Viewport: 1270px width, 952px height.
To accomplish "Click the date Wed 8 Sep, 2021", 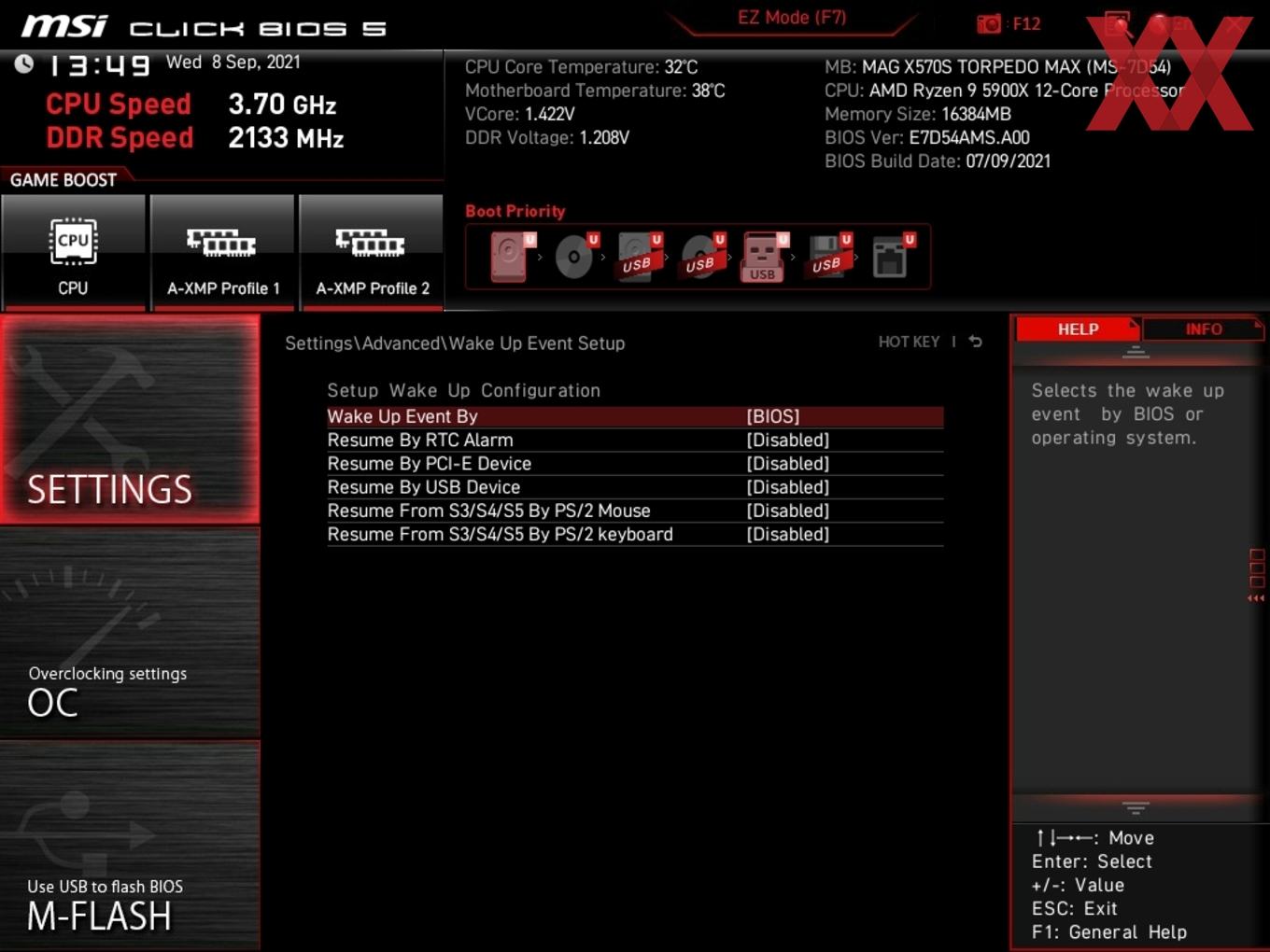I will (x=233, y=62).
